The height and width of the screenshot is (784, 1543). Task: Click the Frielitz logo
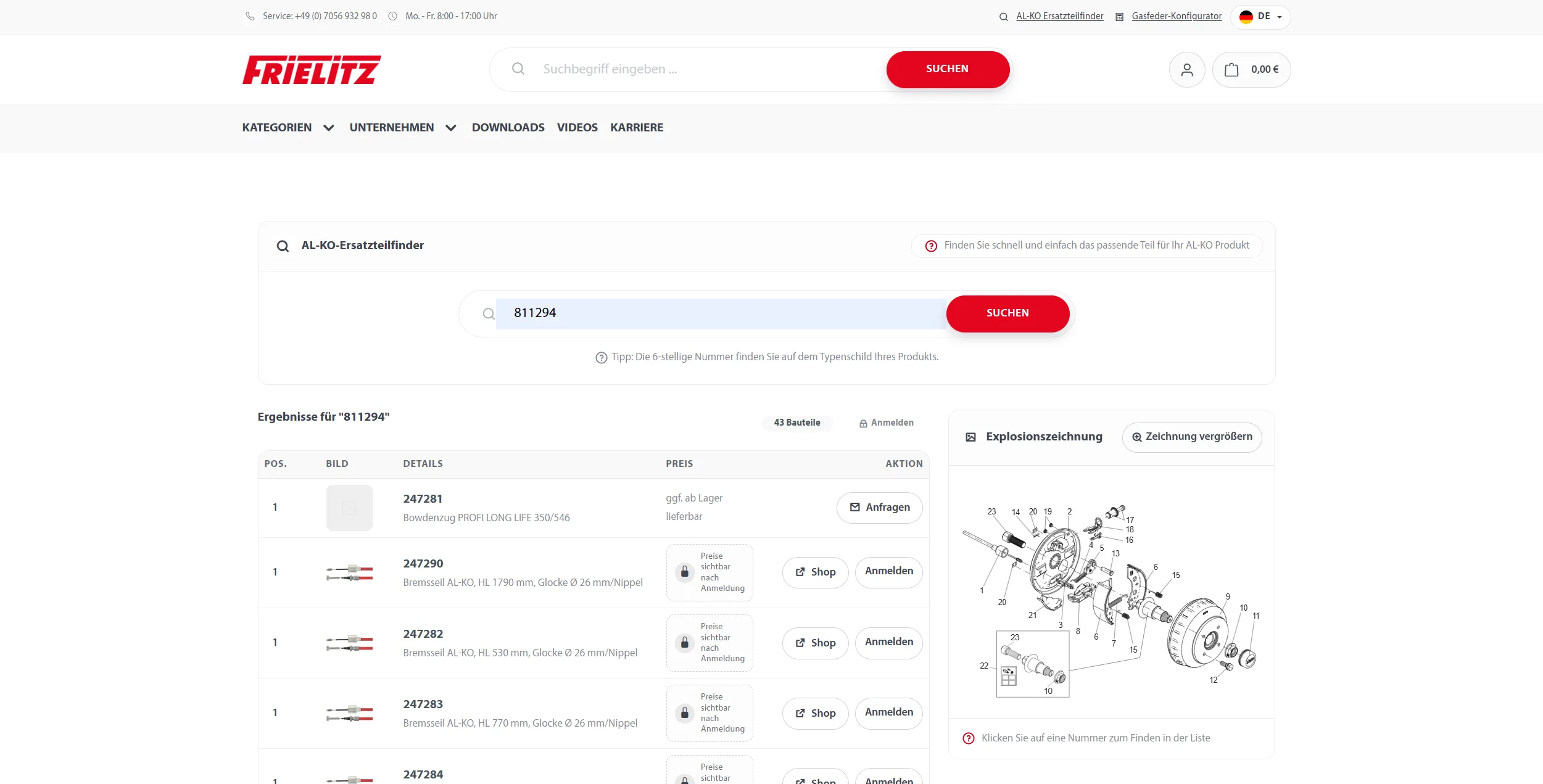pos(312,70)
